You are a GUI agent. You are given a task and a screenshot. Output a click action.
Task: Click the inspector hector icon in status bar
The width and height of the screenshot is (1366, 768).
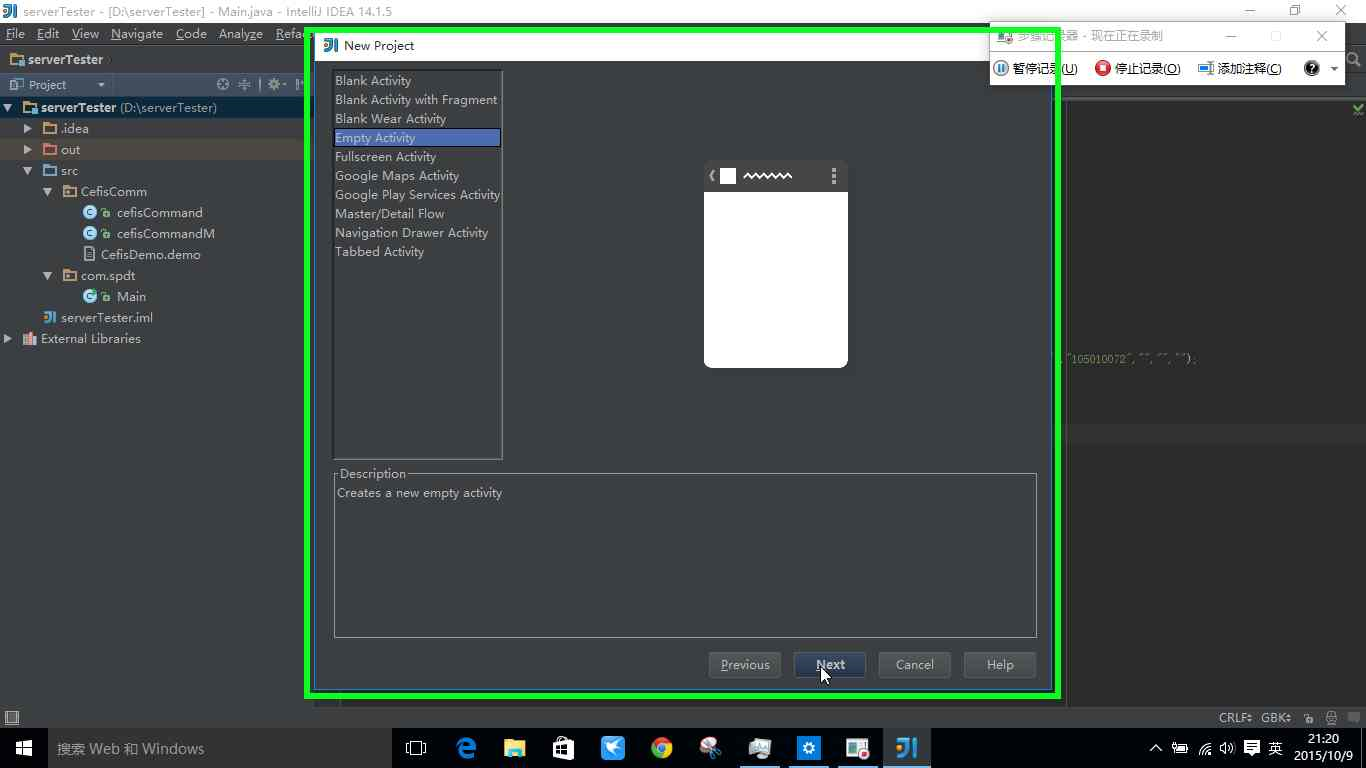point(1331,718)
